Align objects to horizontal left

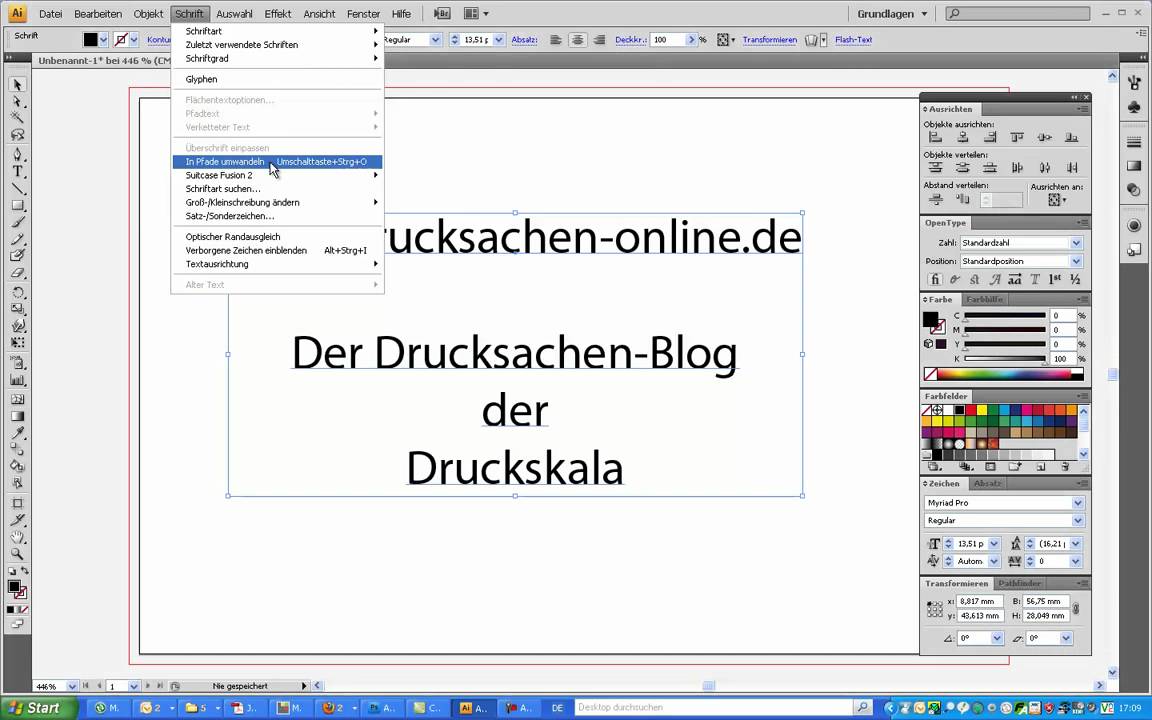935,137
